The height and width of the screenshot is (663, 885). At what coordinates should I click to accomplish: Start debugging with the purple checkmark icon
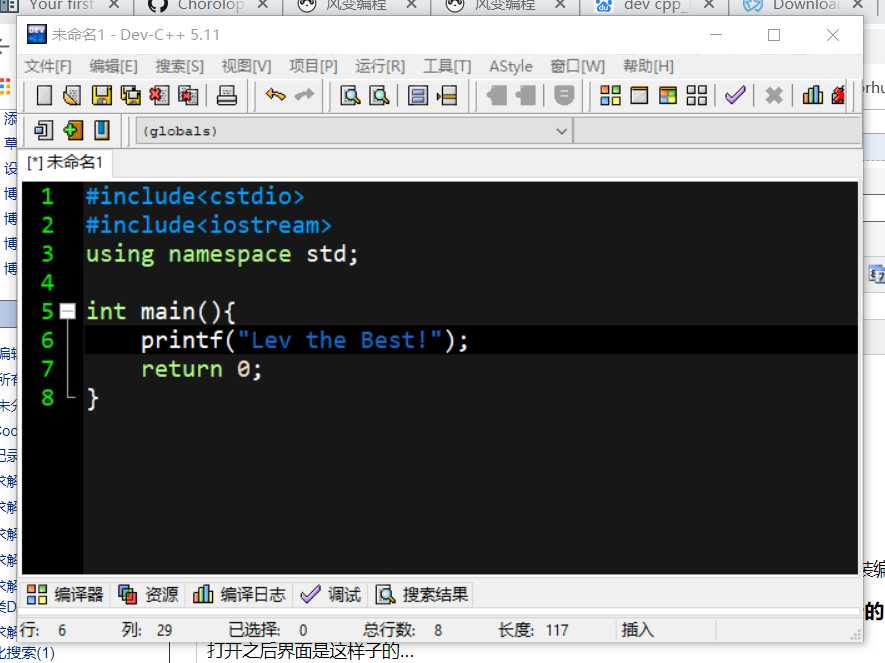[x=735, y=95]
